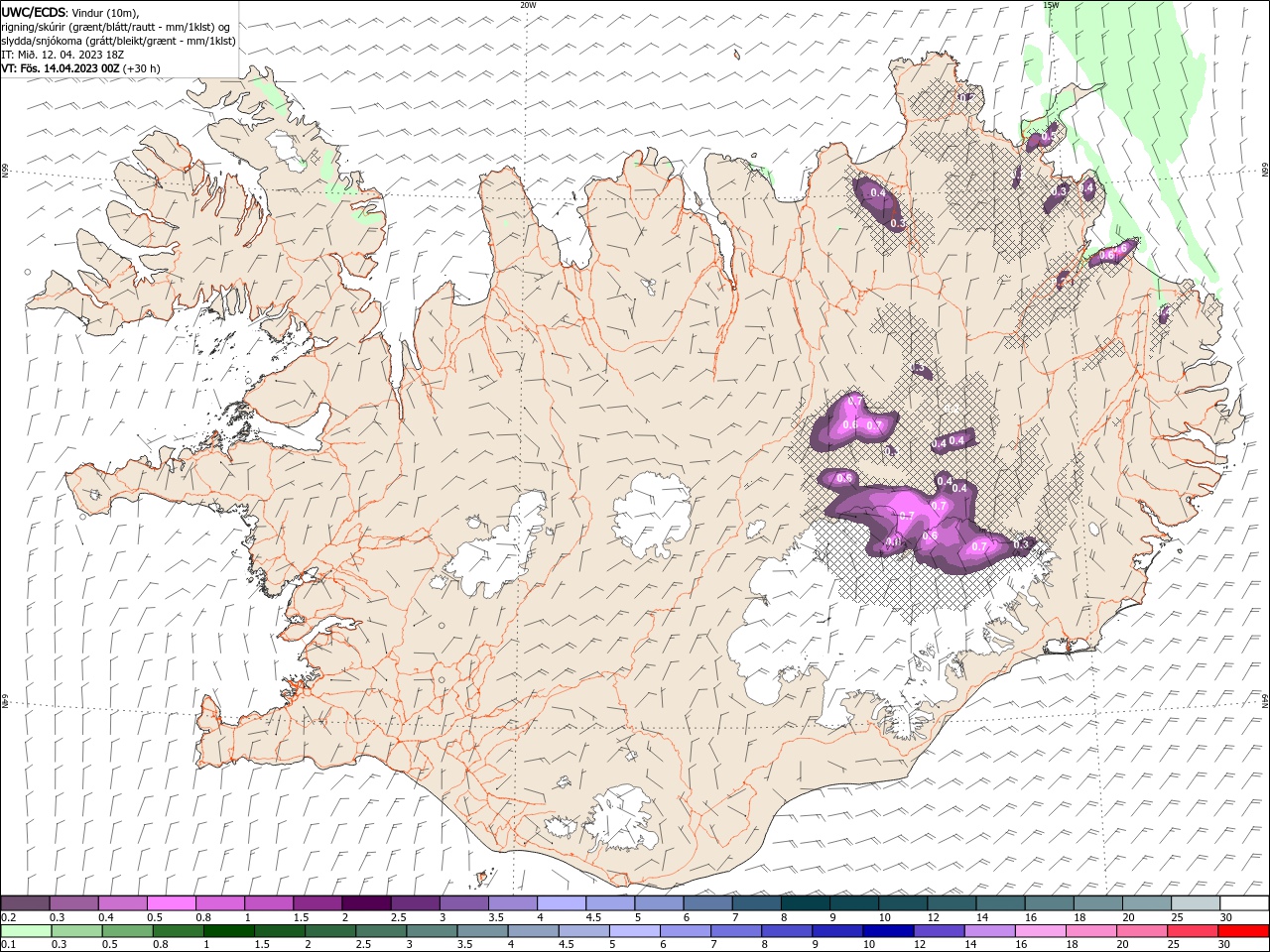
Task: Select the bright pink 0.5 swatch in the upper legend
Action: point(171,903)
